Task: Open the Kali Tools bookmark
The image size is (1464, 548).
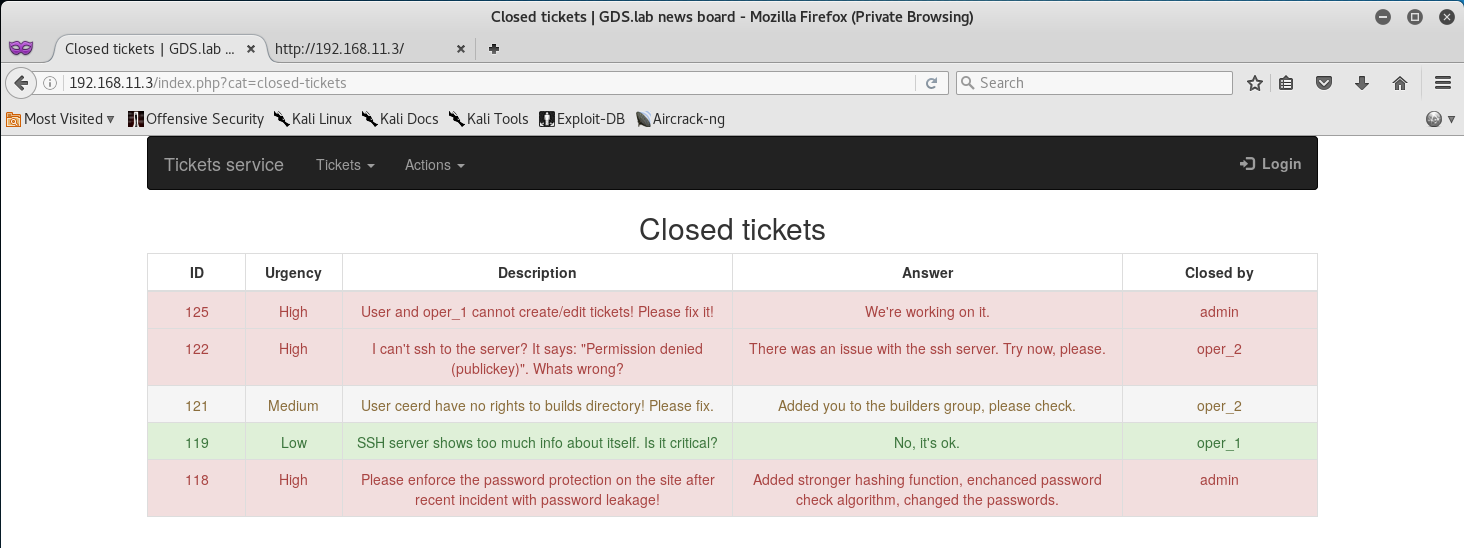Action: [488, 119]
